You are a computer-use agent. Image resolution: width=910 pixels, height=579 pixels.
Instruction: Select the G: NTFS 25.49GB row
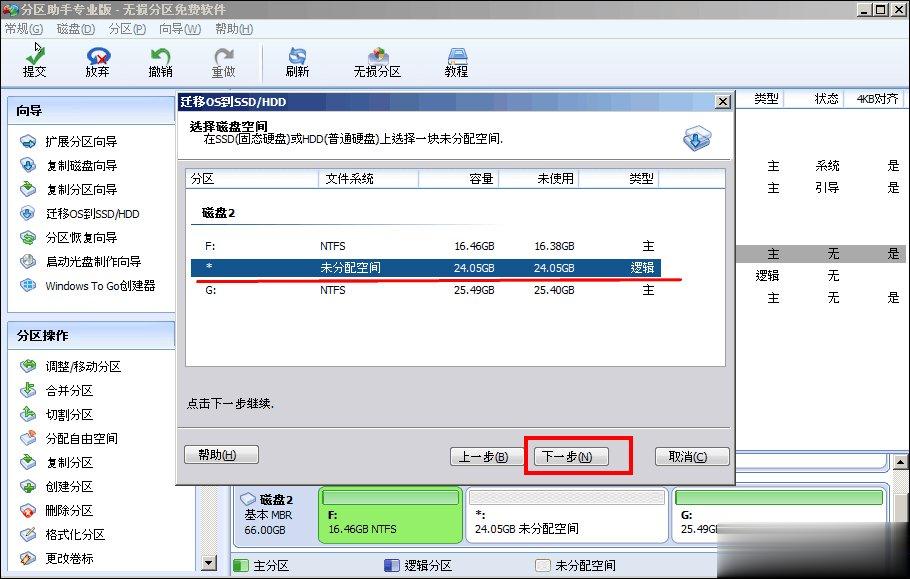[426, 290]
